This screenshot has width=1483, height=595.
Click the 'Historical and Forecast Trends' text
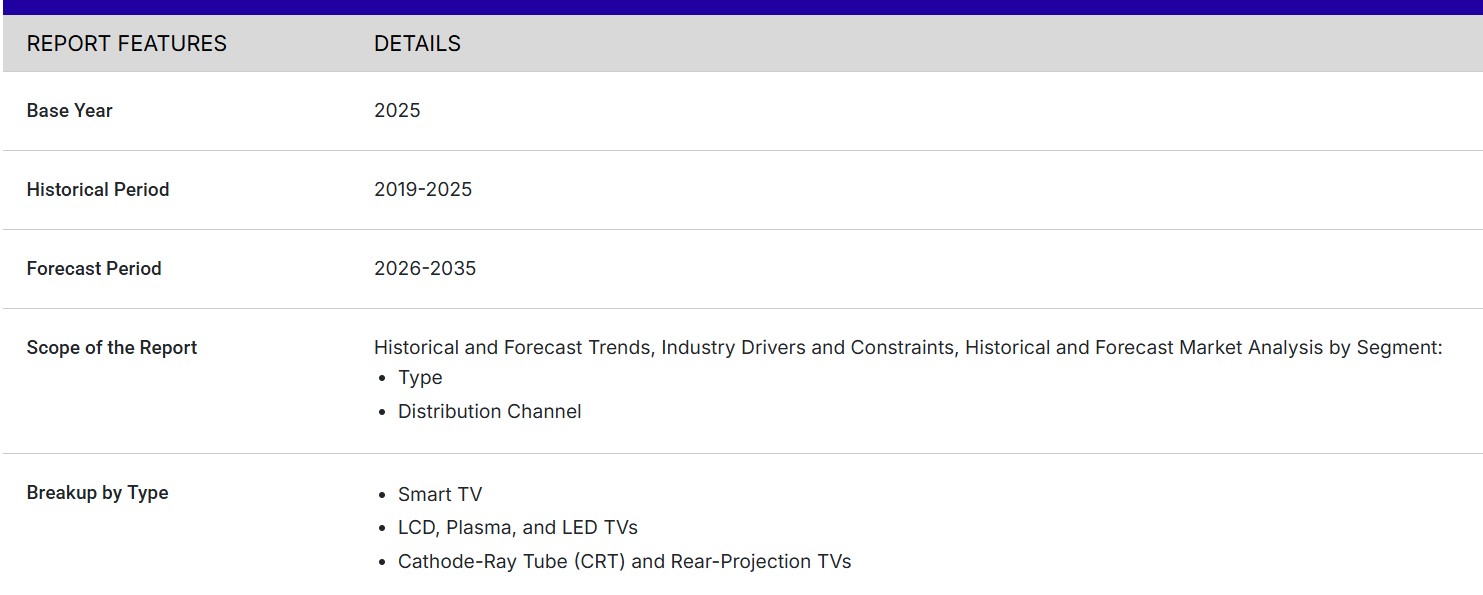tap(514, 348)
